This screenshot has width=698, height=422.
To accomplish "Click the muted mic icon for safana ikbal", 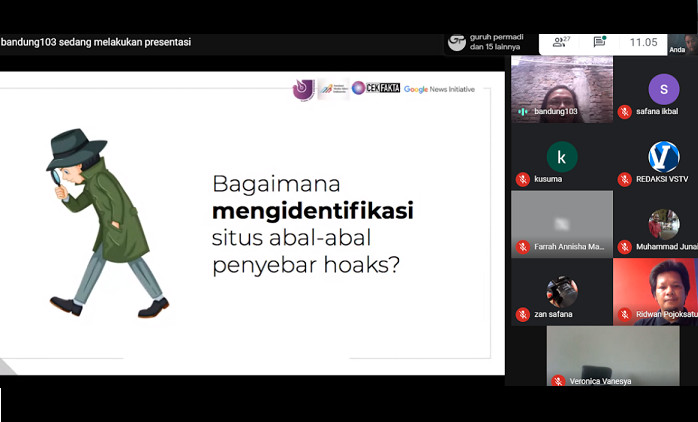I will [624, 112].
